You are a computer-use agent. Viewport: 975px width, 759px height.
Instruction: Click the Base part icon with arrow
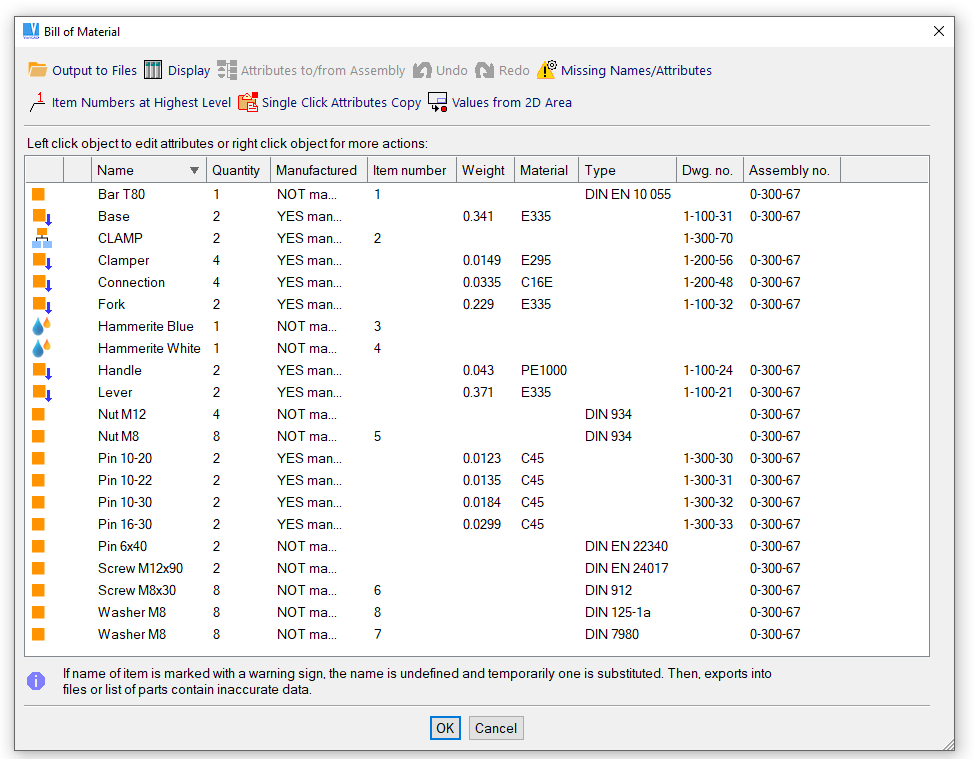(x=41, y=216)
